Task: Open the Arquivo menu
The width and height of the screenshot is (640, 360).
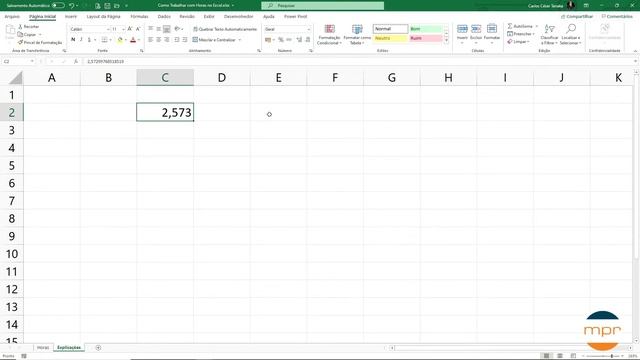Action: [x=12, y=16]
